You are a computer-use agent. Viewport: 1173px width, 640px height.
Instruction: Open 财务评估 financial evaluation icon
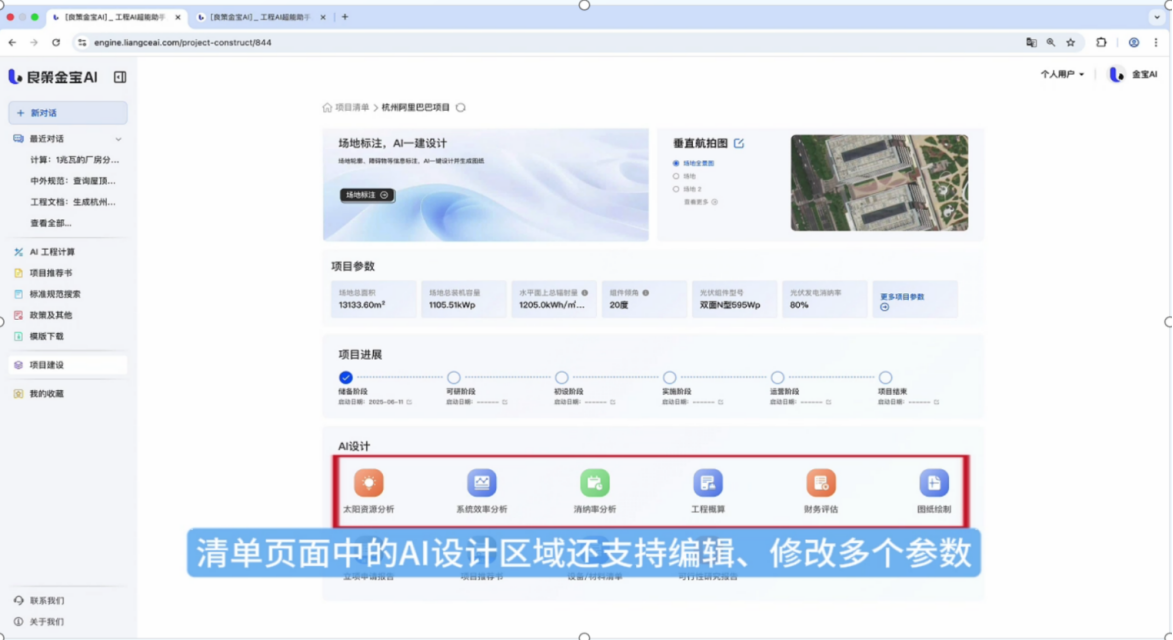click(821, 483)
